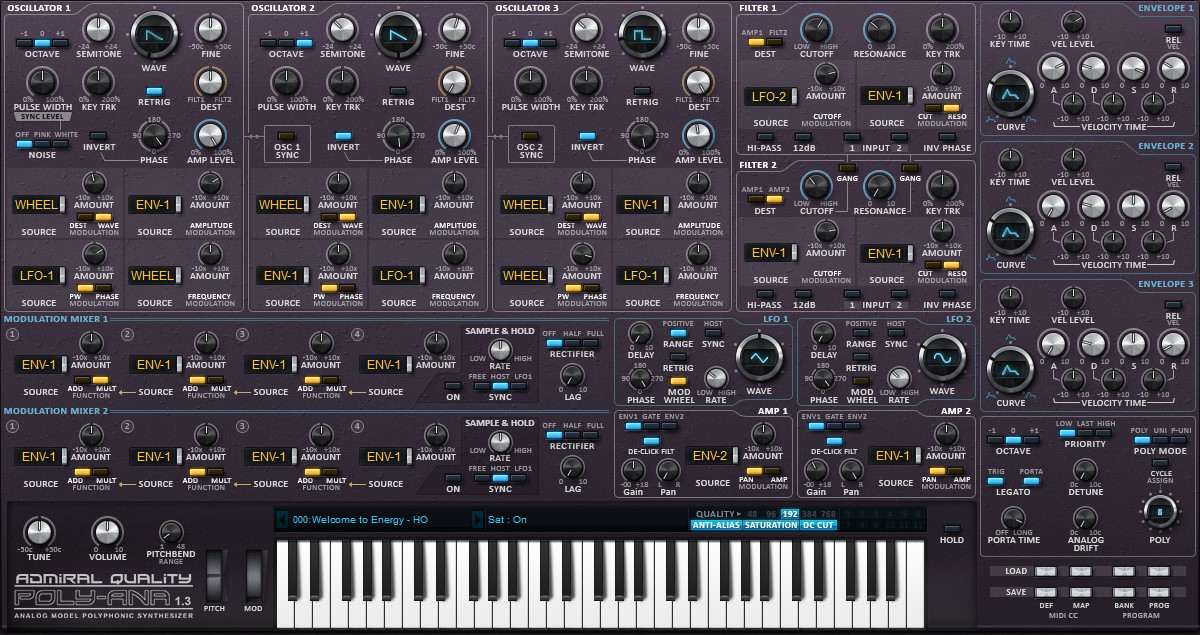Set Oscillator 1 octave to +1
Image resolution: width=1200 pixels, height=635 pixels.
tap(59, 43)
